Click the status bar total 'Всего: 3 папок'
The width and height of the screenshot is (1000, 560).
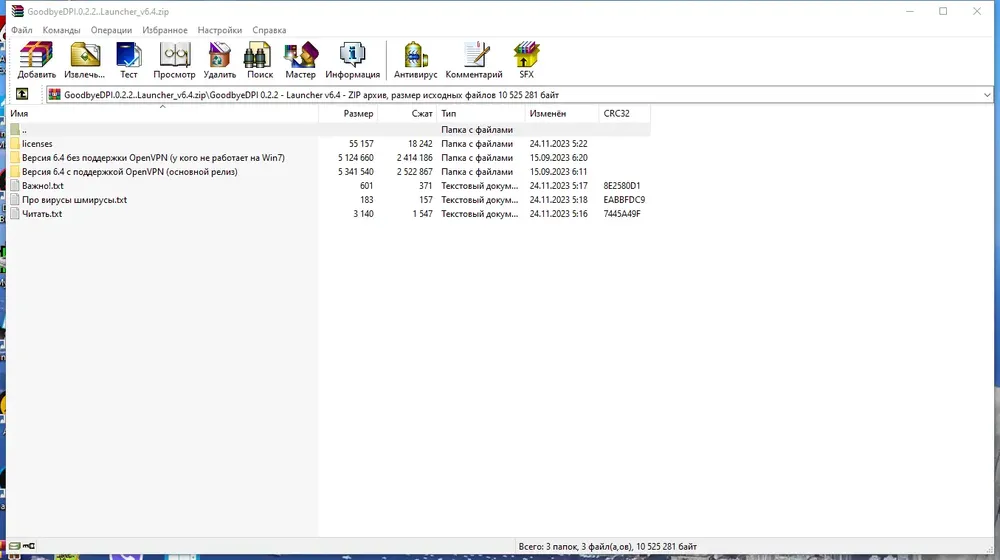607,547
